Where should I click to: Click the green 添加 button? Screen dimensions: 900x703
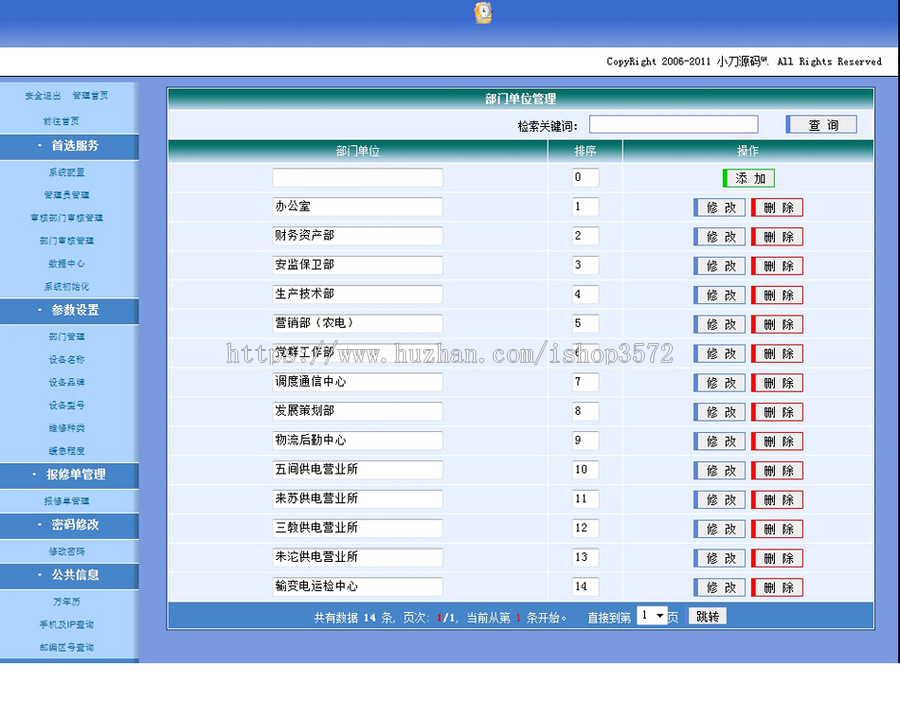[x=748, y=178]
